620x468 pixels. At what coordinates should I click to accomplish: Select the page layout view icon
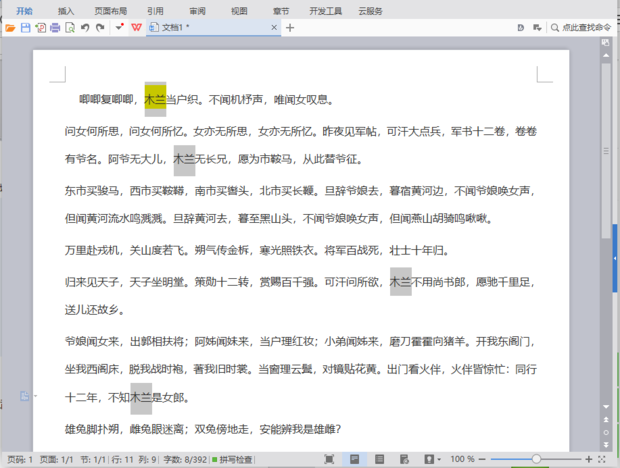(355, 459)
